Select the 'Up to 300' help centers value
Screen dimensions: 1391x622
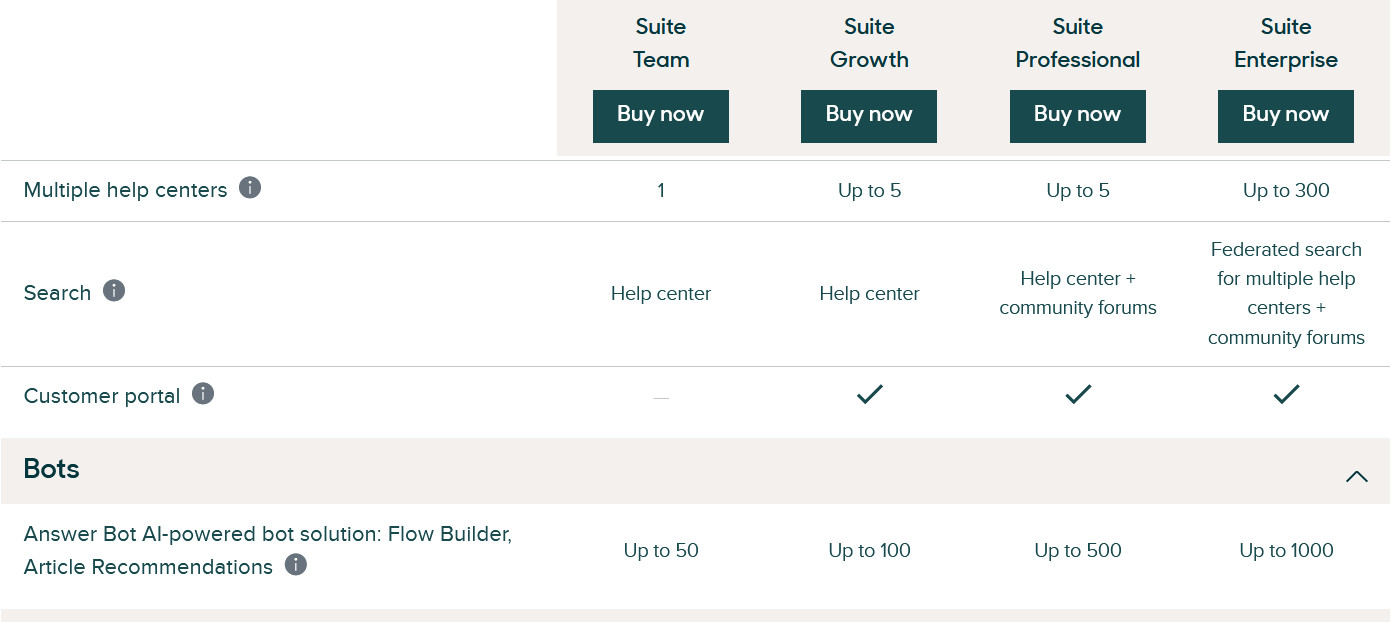pyautogui.click(x=1286, y=190)
